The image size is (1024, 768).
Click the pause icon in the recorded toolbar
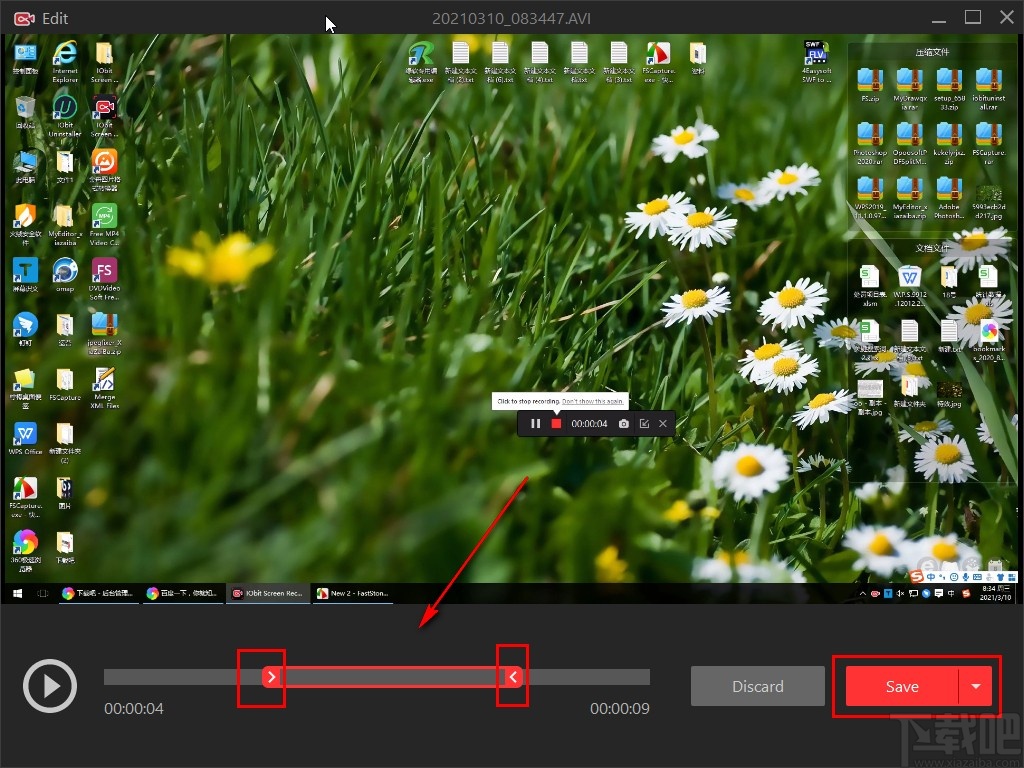[x=536, y=424]
